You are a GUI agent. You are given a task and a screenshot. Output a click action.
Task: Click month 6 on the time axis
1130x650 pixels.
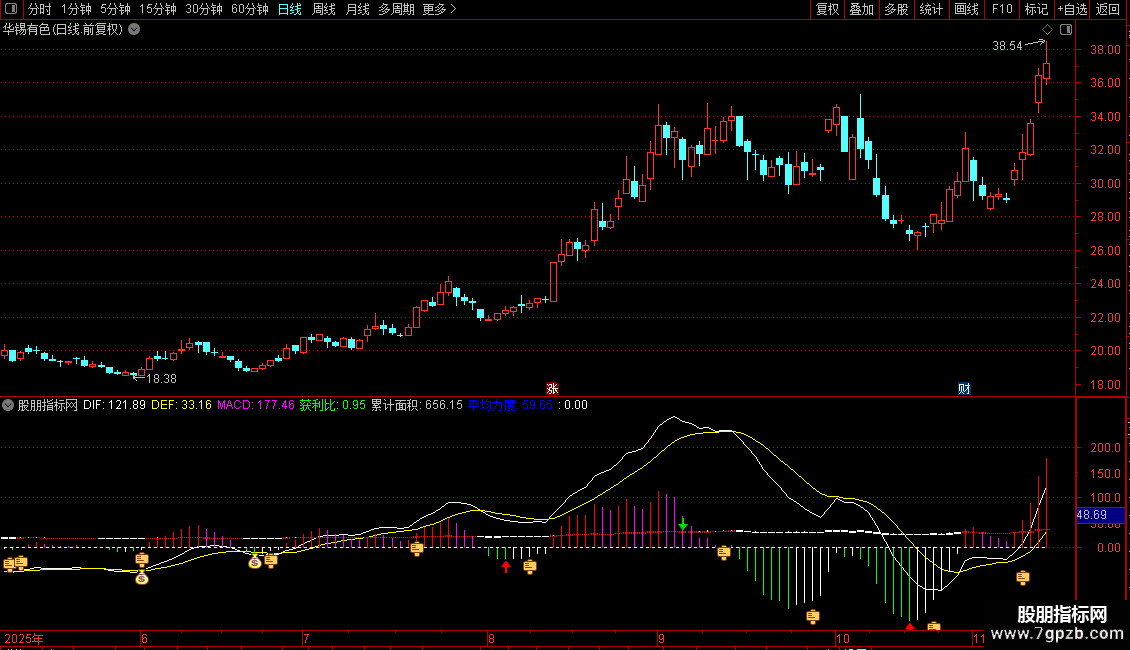tap(144, 638)
